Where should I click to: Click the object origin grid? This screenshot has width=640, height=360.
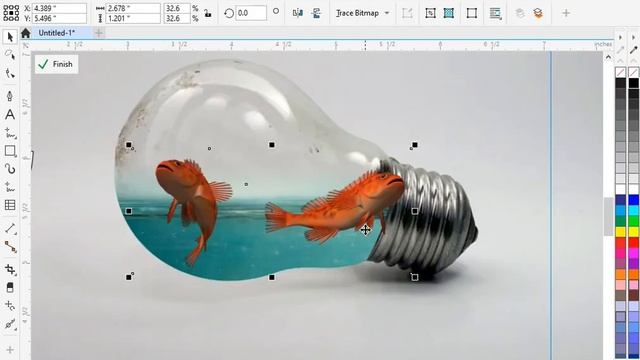(x=11, y=13)
